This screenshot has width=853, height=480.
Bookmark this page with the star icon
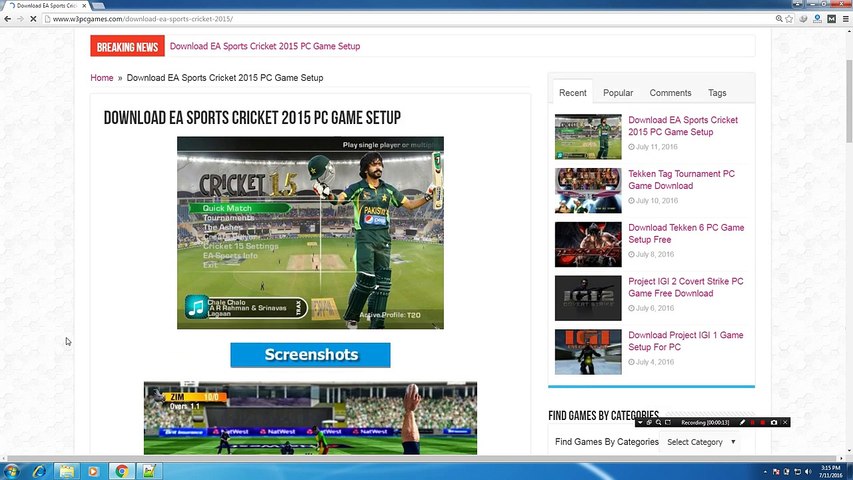[789, 19]
